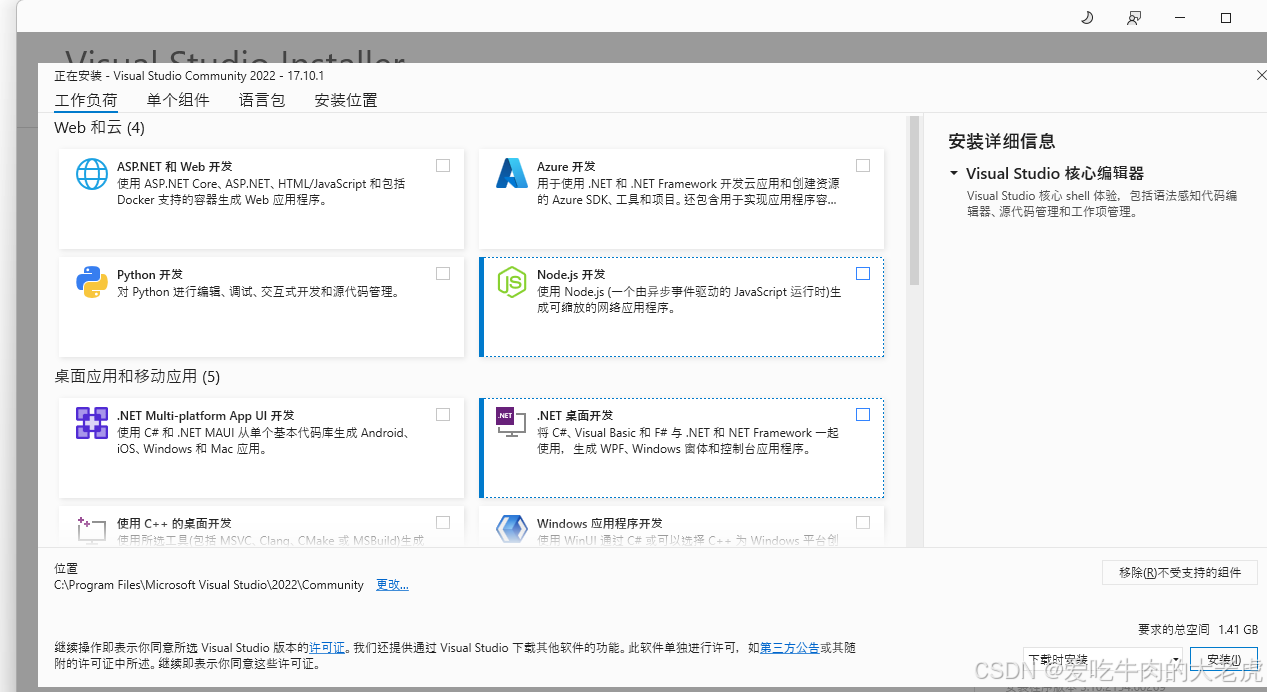Click the 更改 location link

tap(392, 585)
